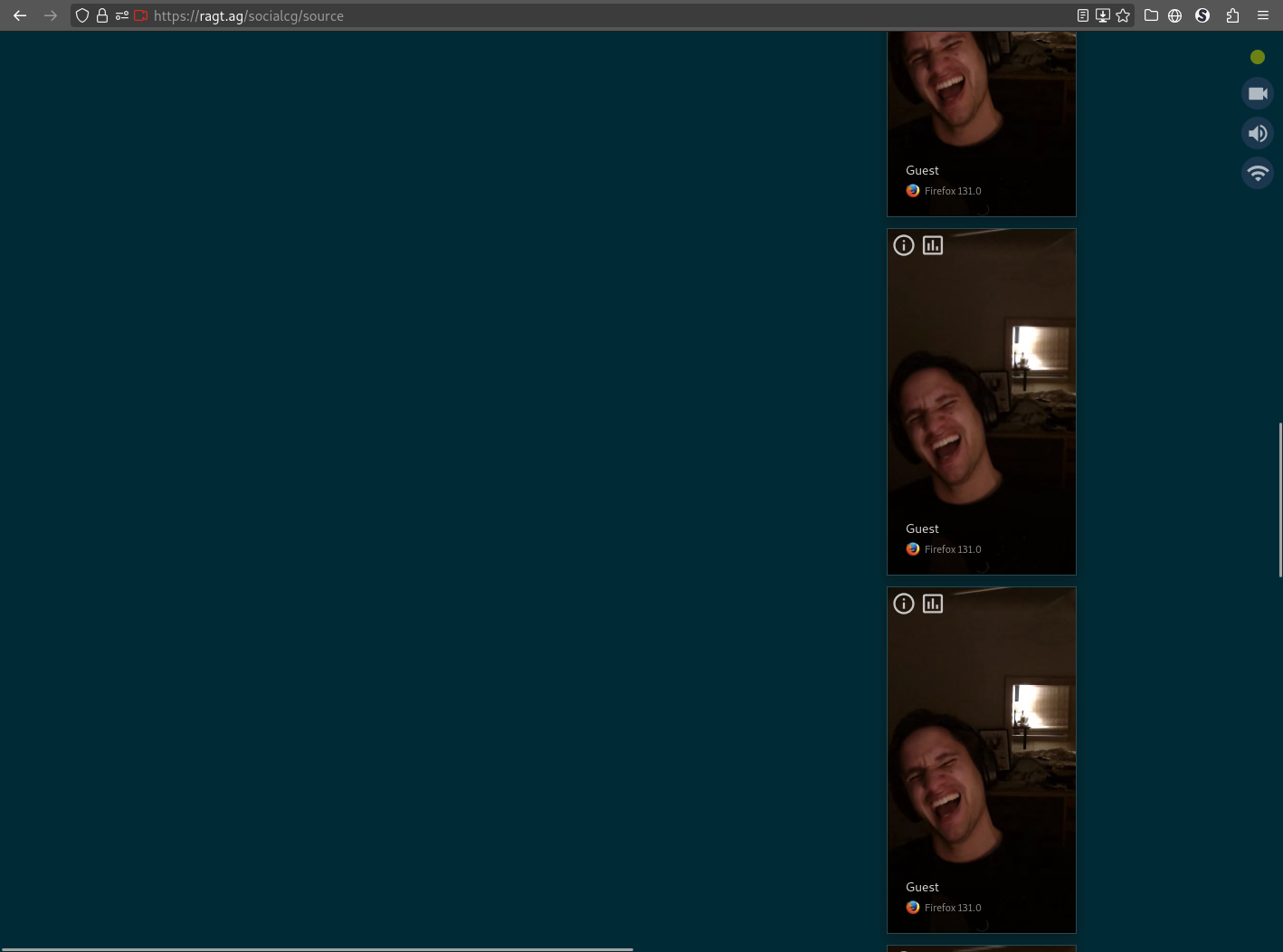Image resolution: width=1283 pixels, height=952 pixels.
Task: Toggle the camera button in side controls
Action: pos(1258,93)
